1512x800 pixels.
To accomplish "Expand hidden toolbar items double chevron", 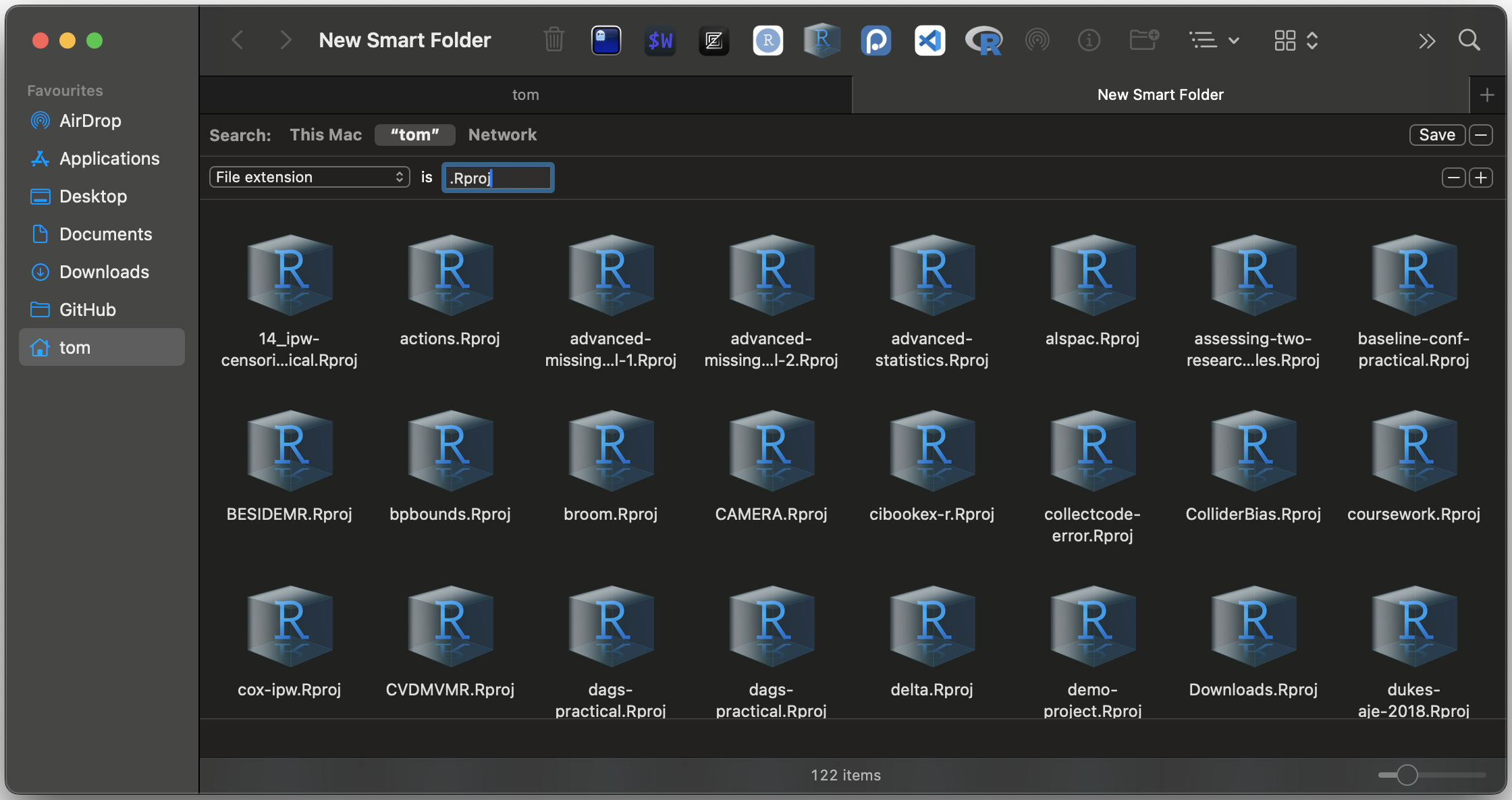I will [1426, 41].
